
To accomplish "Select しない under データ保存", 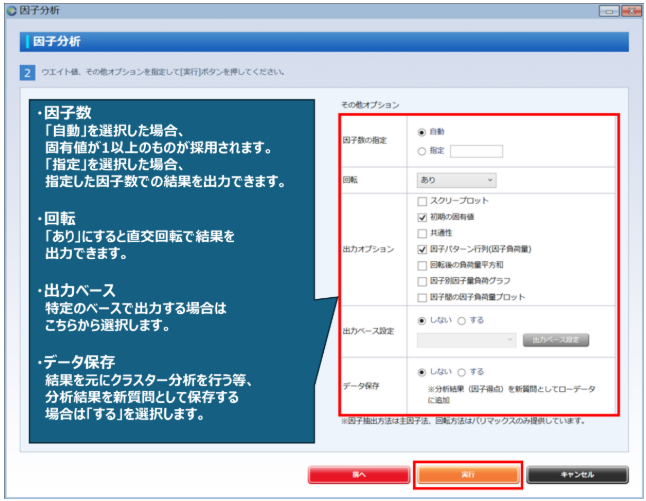I will click(x=422, y=371).
